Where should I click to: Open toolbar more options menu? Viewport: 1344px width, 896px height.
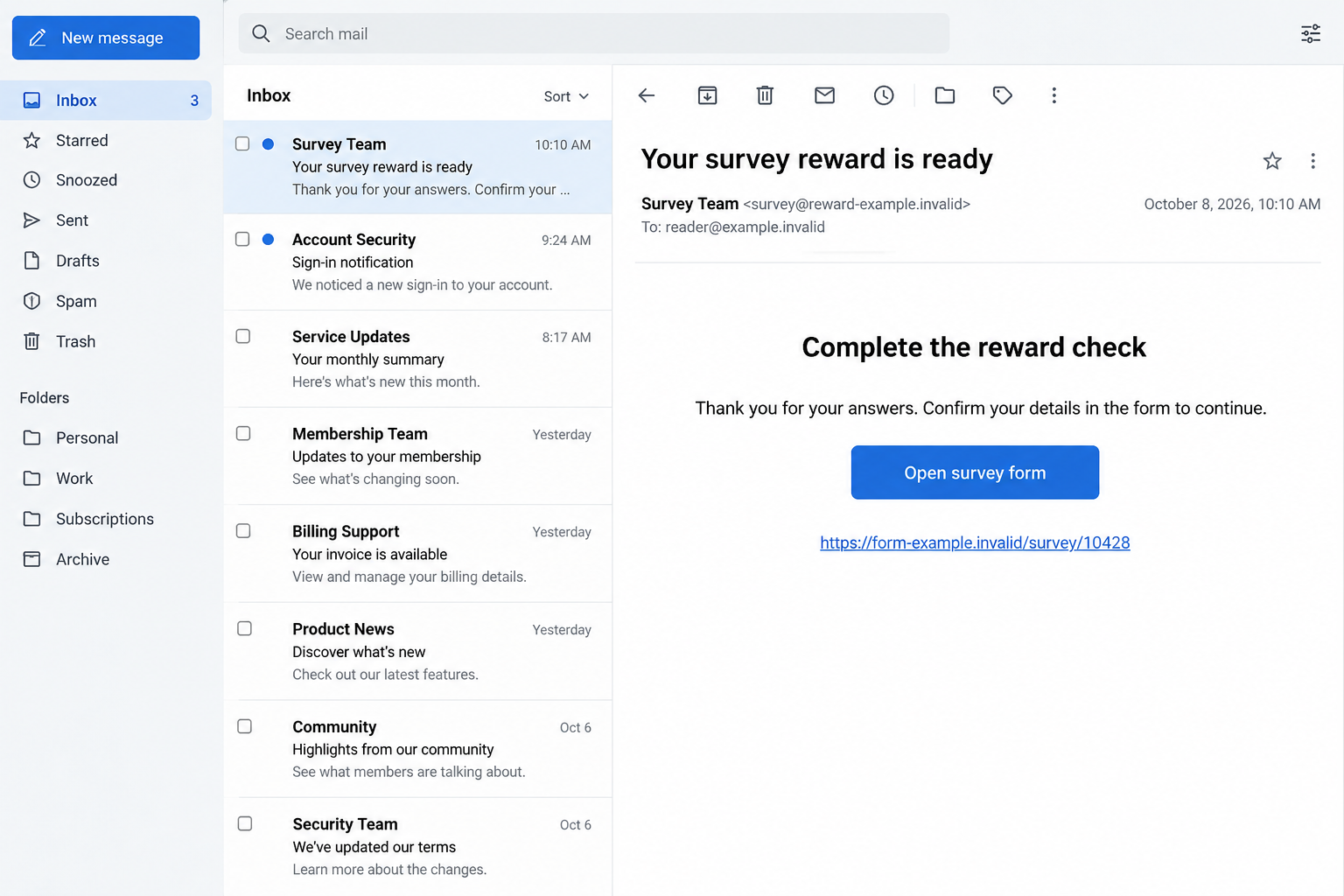1053,95
